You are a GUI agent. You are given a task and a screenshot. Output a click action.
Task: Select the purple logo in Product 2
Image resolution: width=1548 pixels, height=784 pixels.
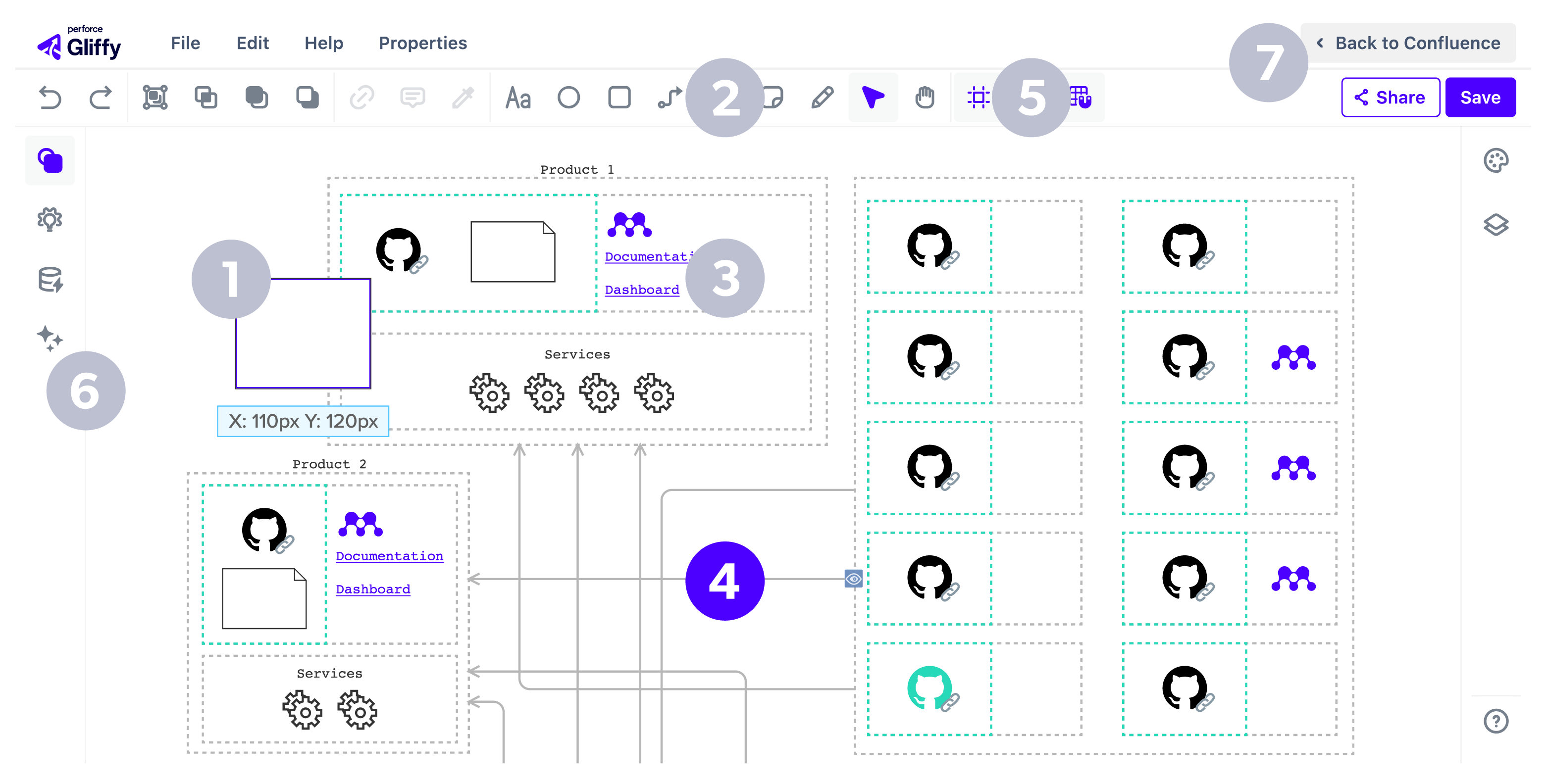360,525
